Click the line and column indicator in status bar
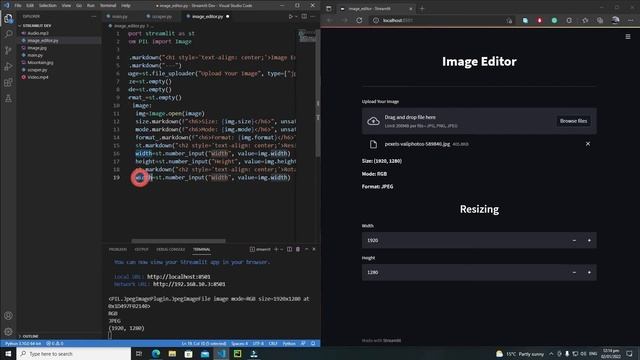The image size is (640, 360). coord(204,344)
